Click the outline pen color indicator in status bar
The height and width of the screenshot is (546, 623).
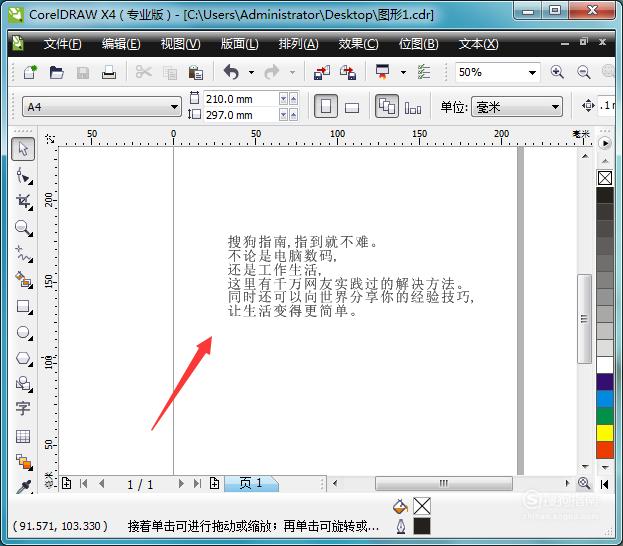422,526
